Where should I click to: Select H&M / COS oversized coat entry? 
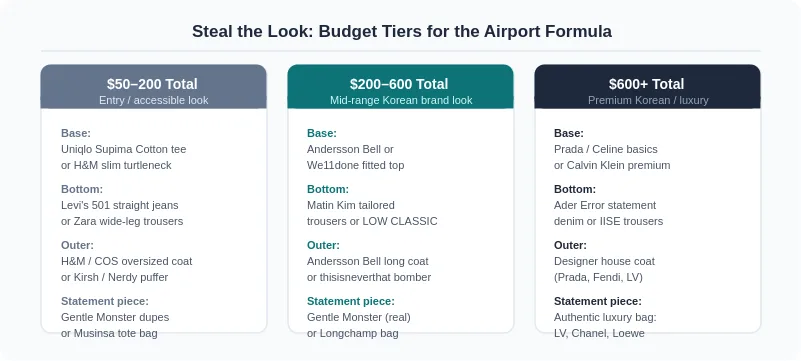pos(127,261)
